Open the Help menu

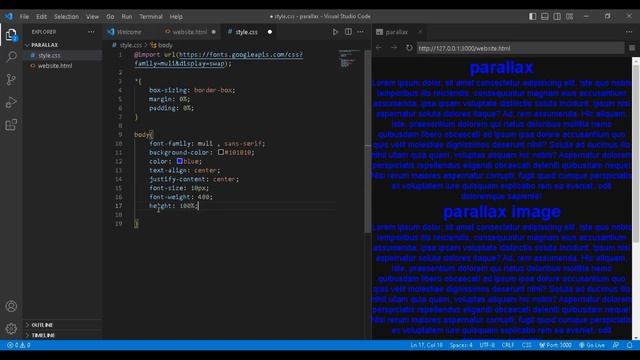(176, 17)
